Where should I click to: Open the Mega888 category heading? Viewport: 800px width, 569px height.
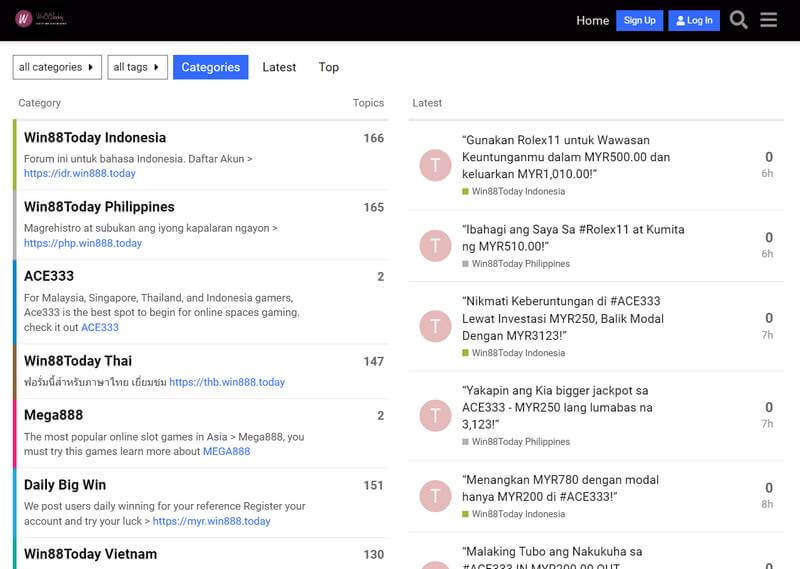53,415
